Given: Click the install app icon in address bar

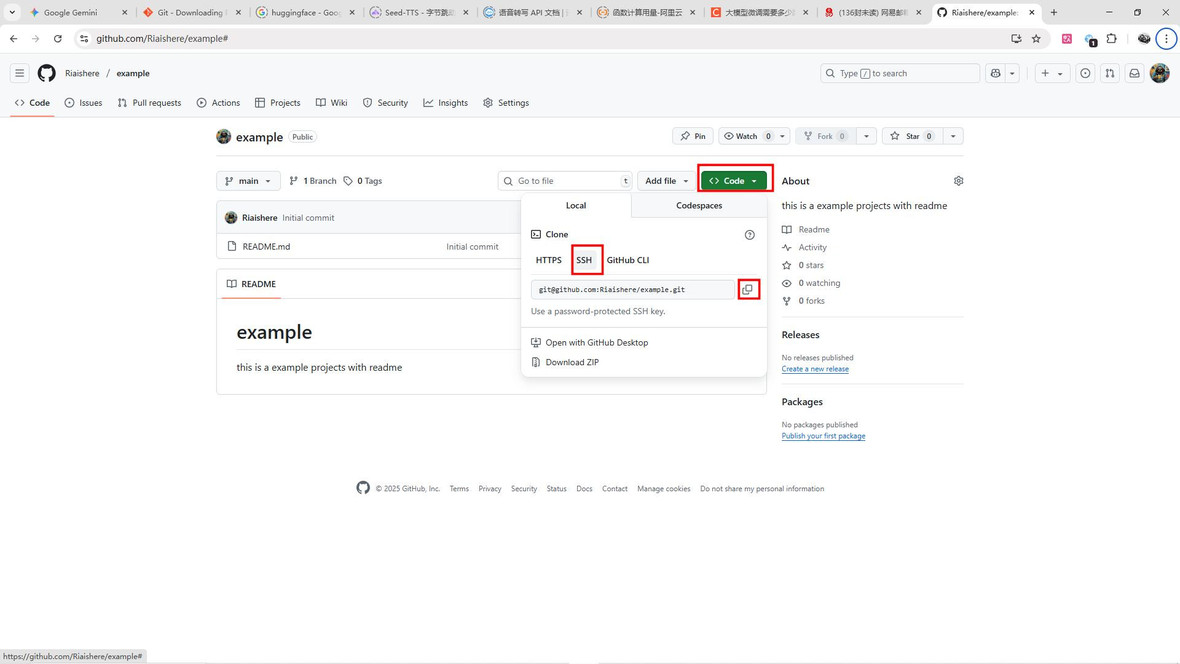Looking at the screenshot, I should click(1016, 38).
